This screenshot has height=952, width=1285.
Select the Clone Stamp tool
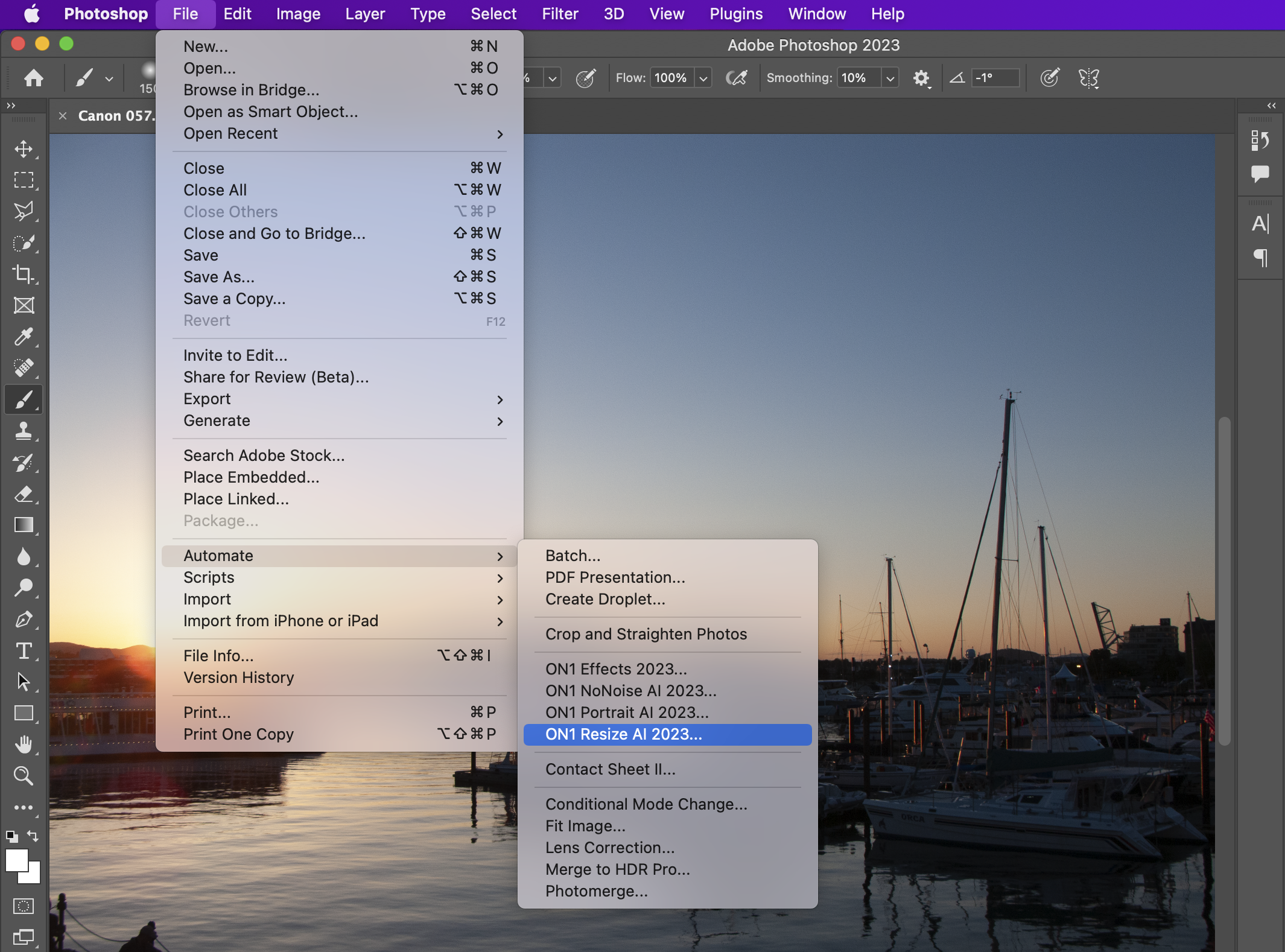(24, 431)
